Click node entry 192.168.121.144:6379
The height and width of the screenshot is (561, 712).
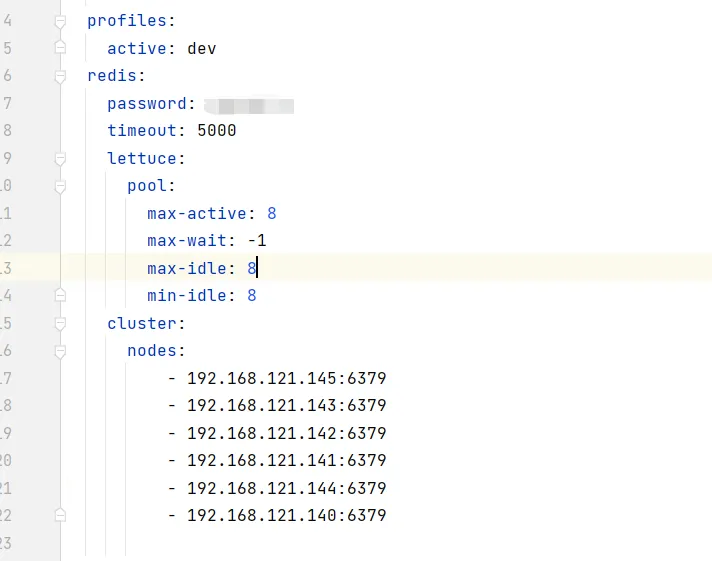pyautogui.click(x=287, y=488)
